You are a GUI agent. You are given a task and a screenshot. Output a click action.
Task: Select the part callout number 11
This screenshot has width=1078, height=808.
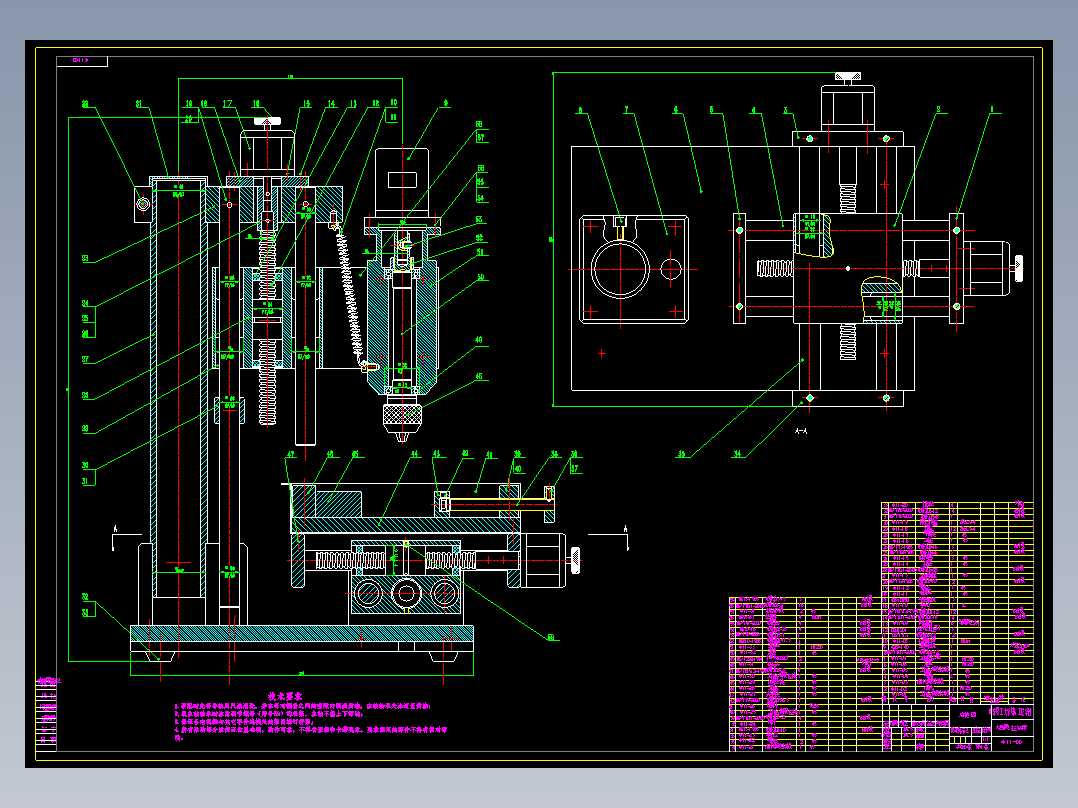[x=393, y=118]
